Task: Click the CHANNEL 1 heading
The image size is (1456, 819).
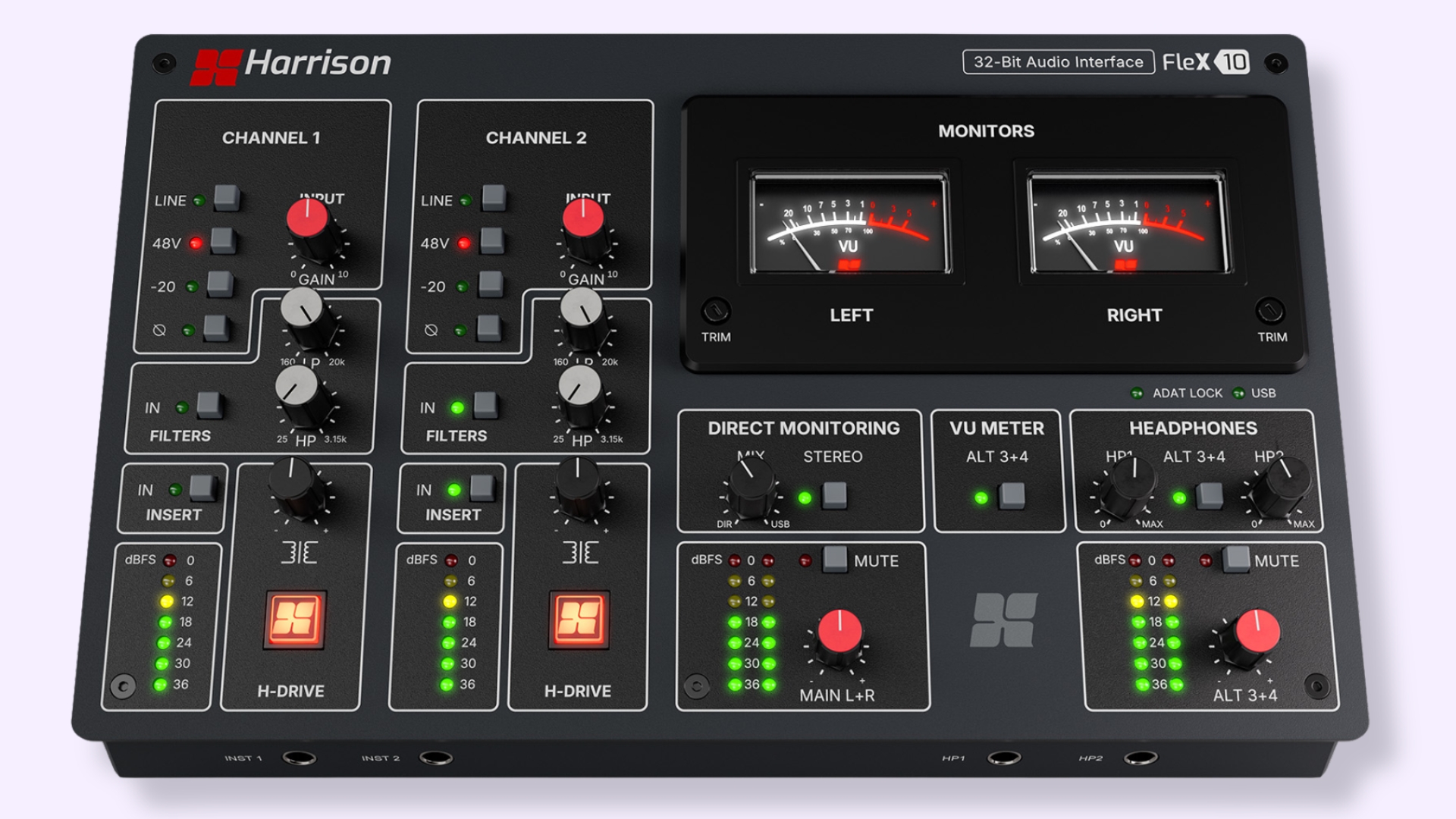Action: (271, 138)
